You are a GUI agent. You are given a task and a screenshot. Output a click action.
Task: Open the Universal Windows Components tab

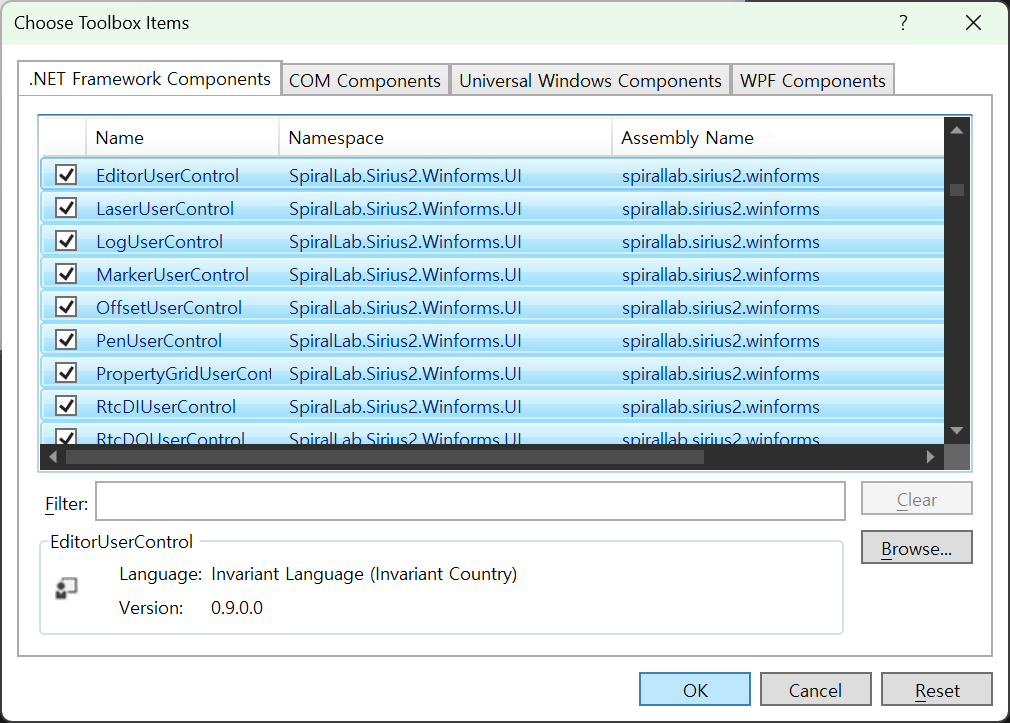click(x=590, y=81)
